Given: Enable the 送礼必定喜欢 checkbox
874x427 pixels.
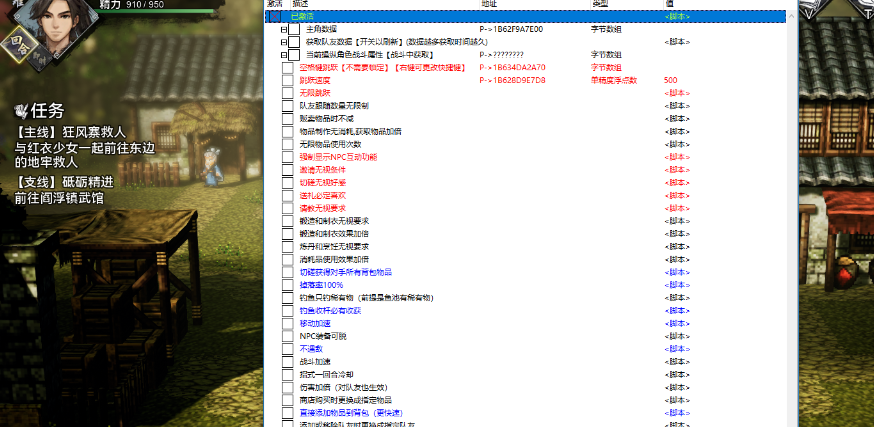Looking at the screenshot, I should (288, 196).
